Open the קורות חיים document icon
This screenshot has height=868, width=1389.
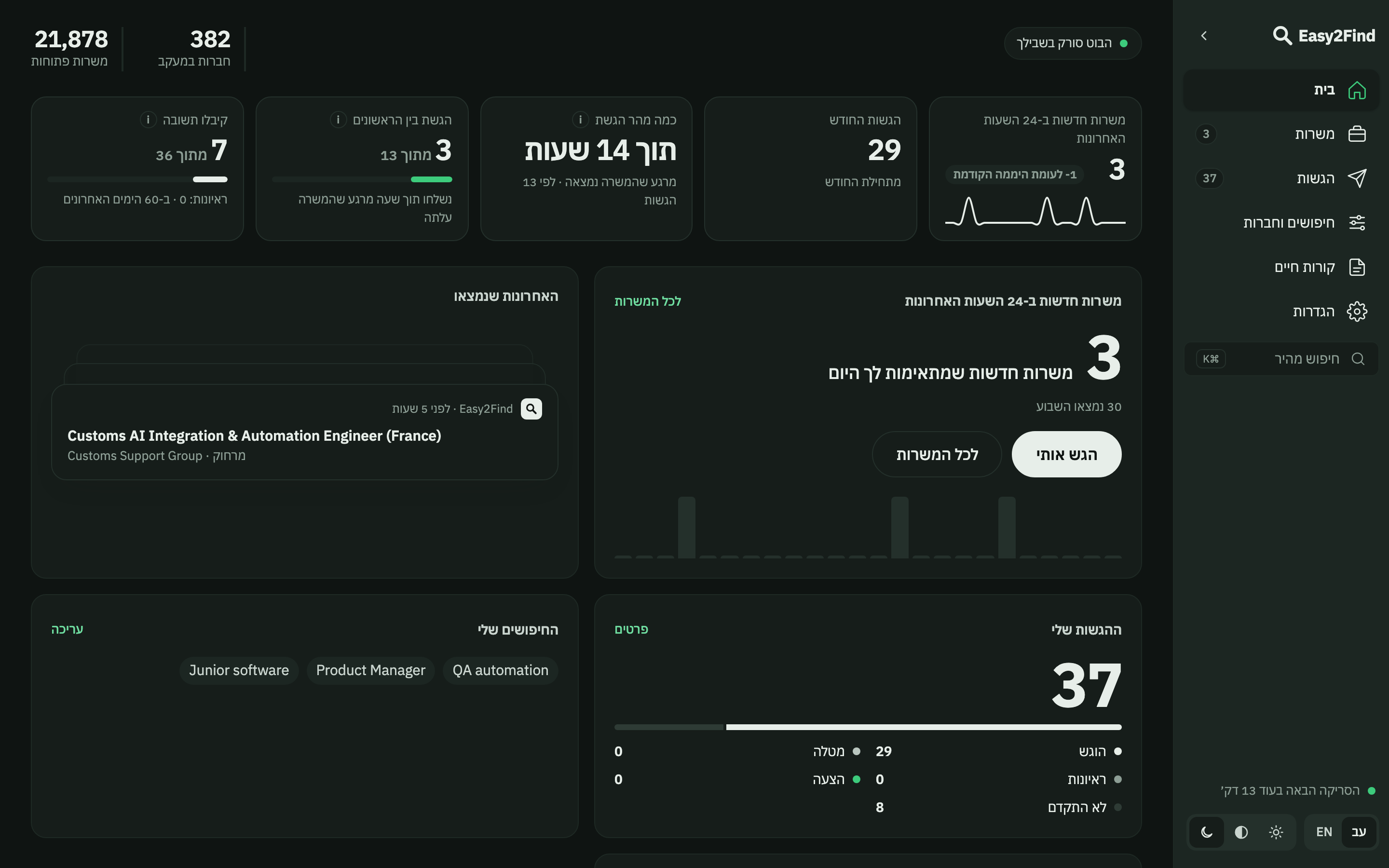(x=1357, y=267)
